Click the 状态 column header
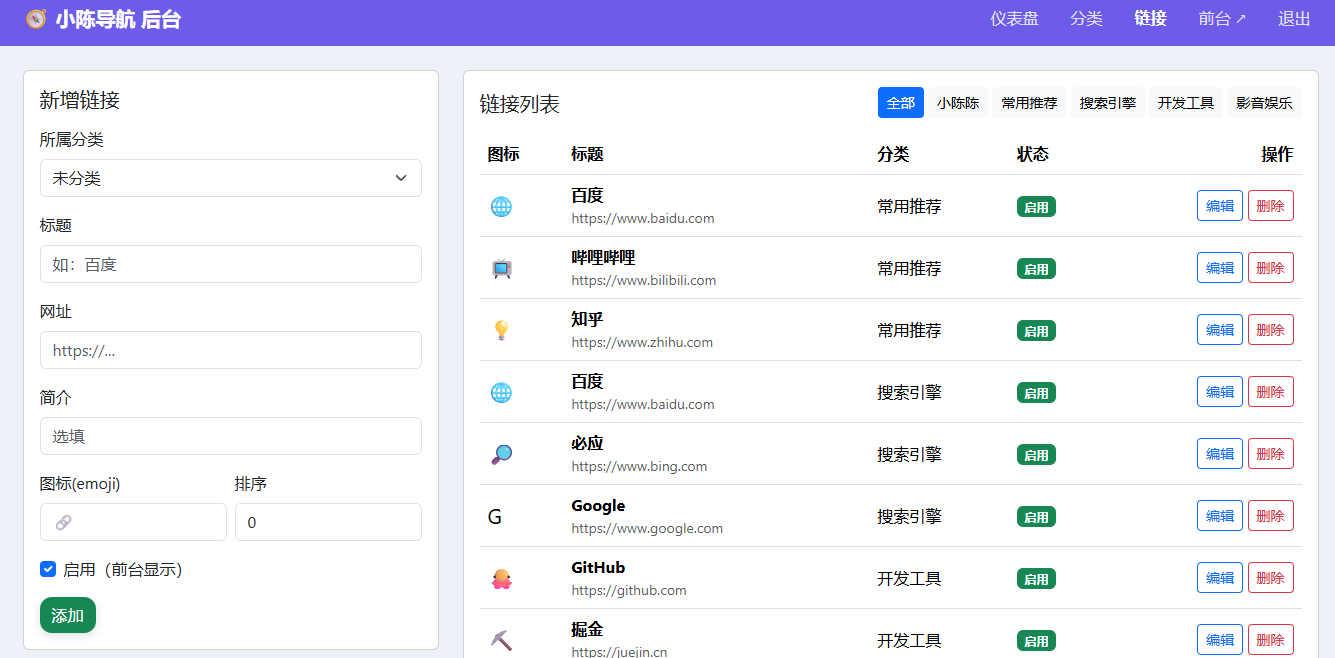This screenshot has height=658, width=1335. [1033, 154]
